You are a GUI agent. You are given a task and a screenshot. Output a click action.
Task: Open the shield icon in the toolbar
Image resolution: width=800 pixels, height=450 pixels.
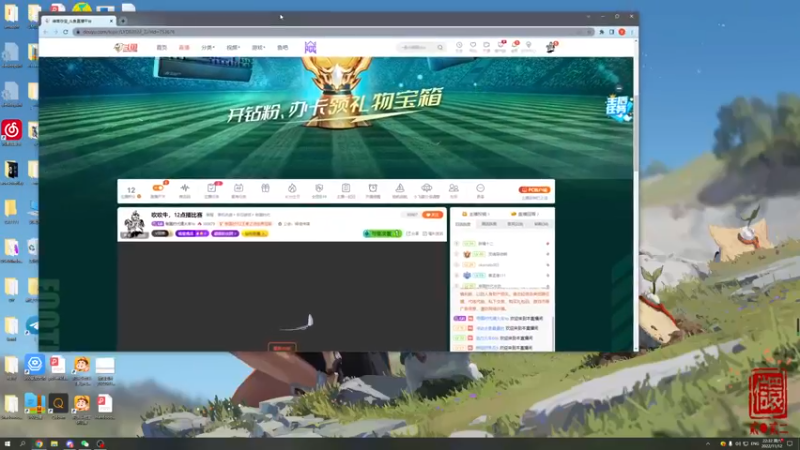point(319,190)
